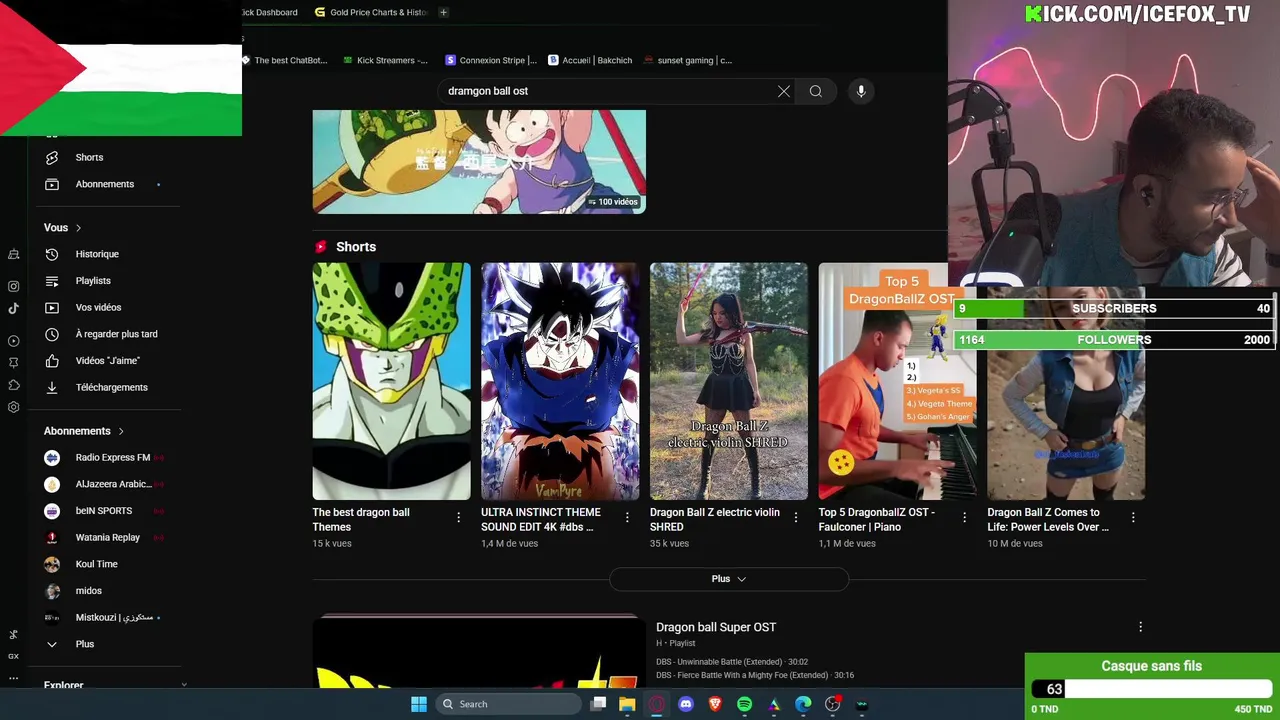The width and height of the screenshot is (1280, 720).
Task: Open Téléchargements downloads page
Action: tap(111, 387)
